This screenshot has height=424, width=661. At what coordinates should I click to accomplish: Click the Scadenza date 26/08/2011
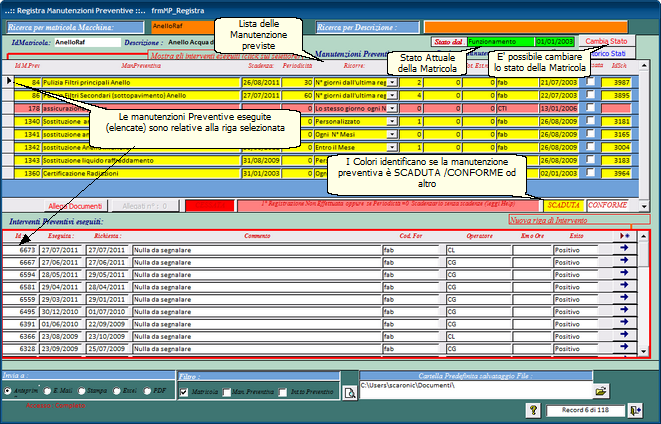261,83
